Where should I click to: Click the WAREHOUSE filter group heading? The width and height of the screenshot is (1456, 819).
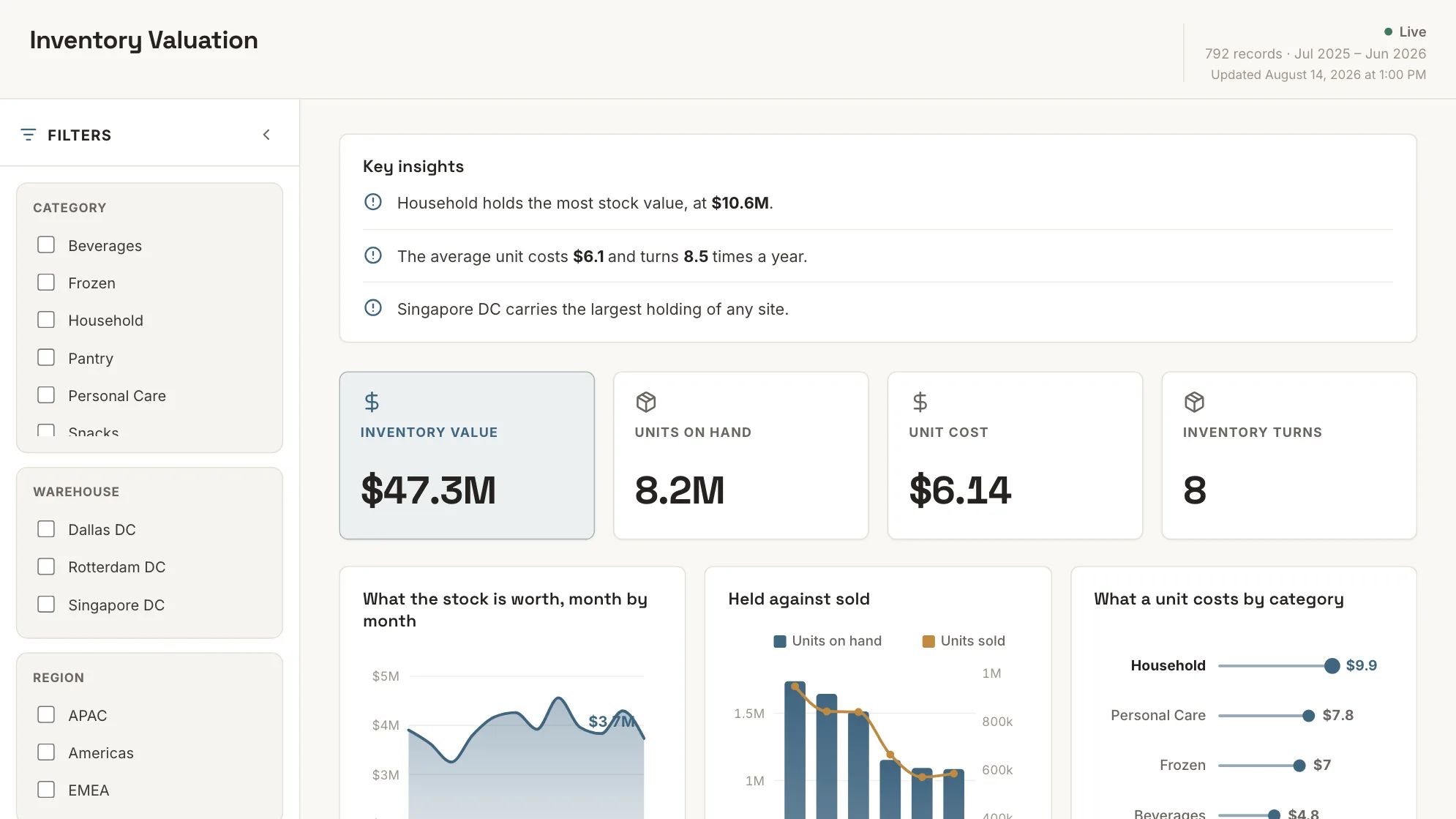pyautogui.click(x=76, y=492)
